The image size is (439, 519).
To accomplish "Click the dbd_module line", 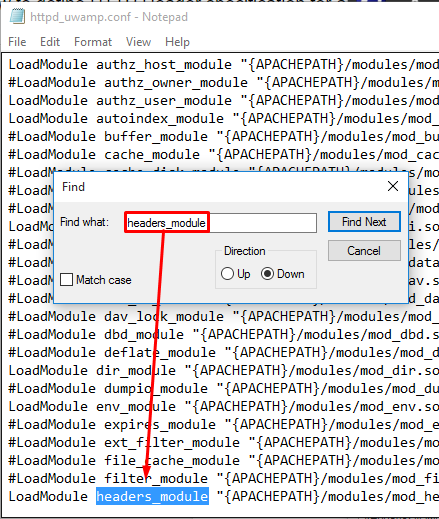I will (x=223, y=334).
